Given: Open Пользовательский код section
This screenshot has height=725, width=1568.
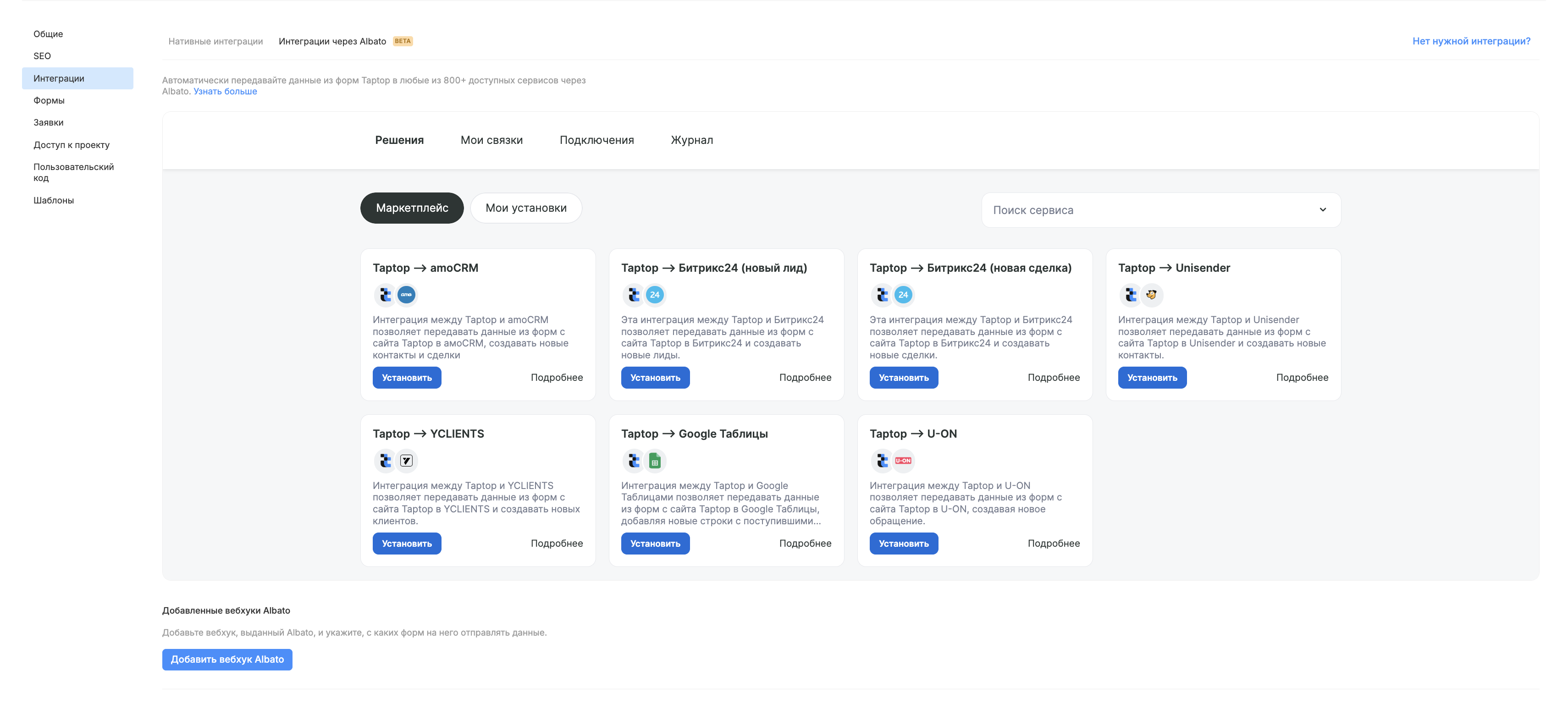Looking at the screenshot, I should pos(77,172).
